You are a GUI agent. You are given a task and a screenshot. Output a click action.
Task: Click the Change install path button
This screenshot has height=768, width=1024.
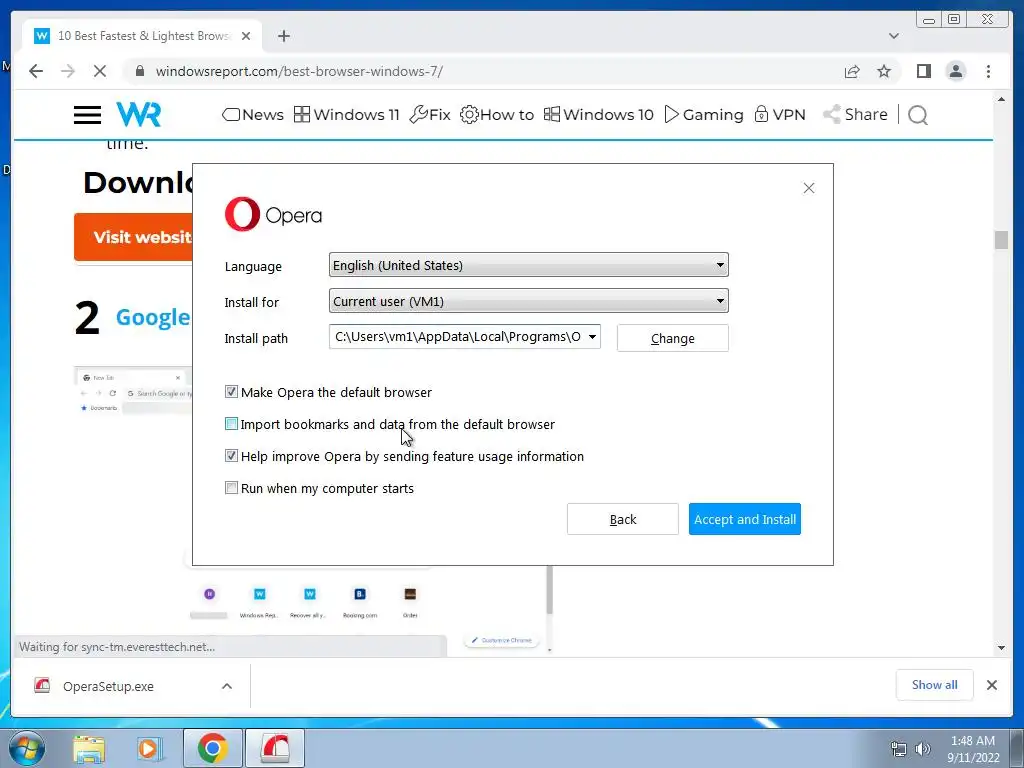pyautogui.click(x=673, y=338)
